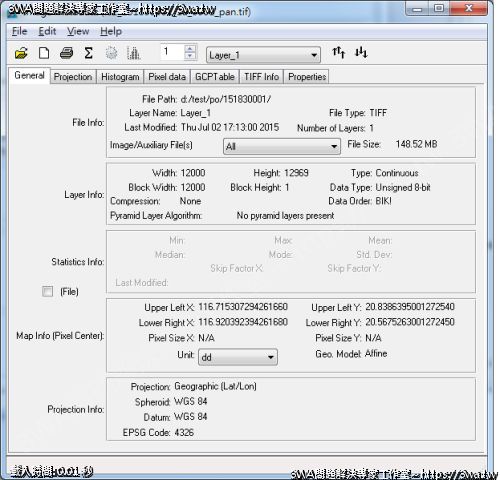Screen dimensions: 500x480
Task: Click the layer number input field
Action: (x=172, y=52)
